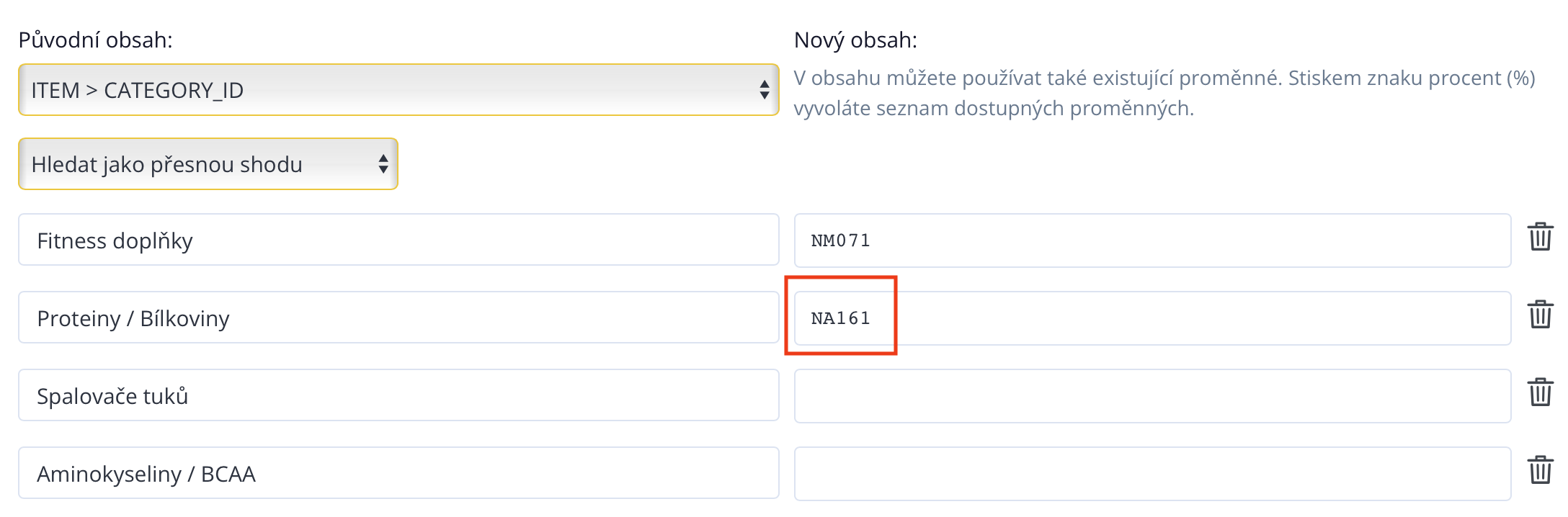Click the Původní obsah label
Image resolution: width=1568 pixels, height=517 pixels.
pos(95,40)
